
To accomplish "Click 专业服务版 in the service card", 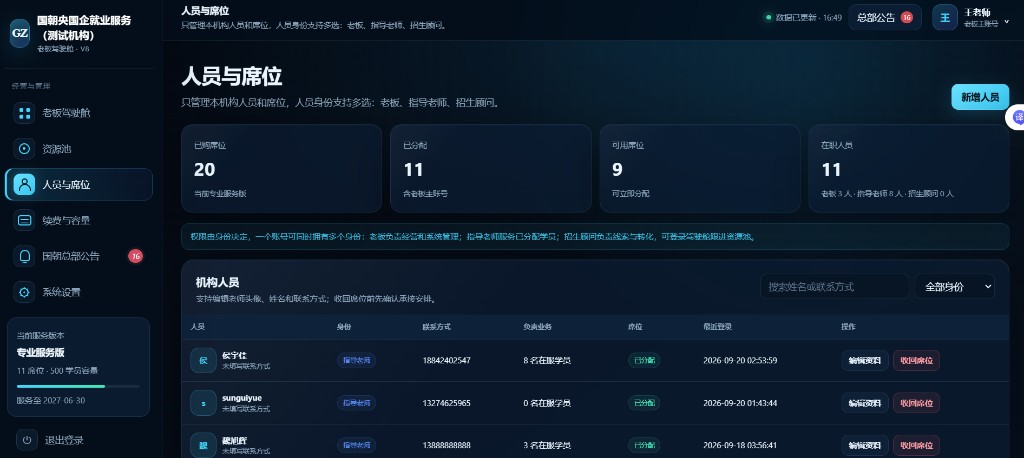I will click(x=40, y=352).
